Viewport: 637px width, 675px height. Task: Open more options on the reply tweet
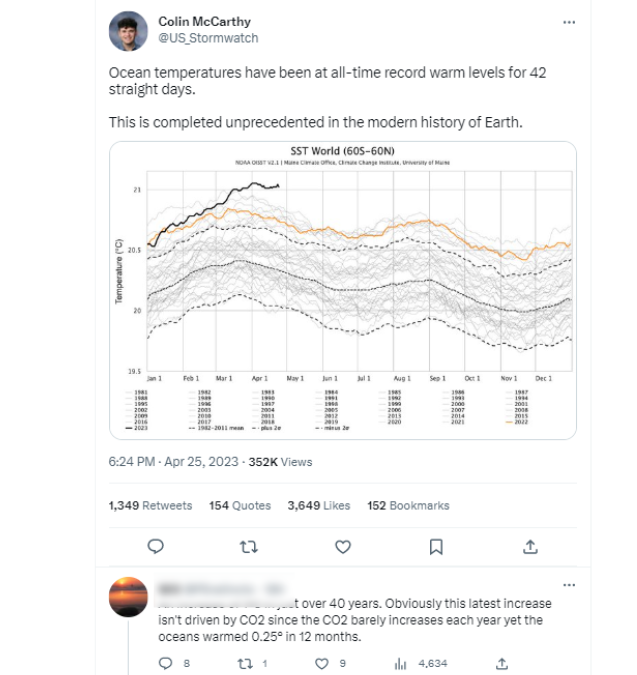pos(569,584)
